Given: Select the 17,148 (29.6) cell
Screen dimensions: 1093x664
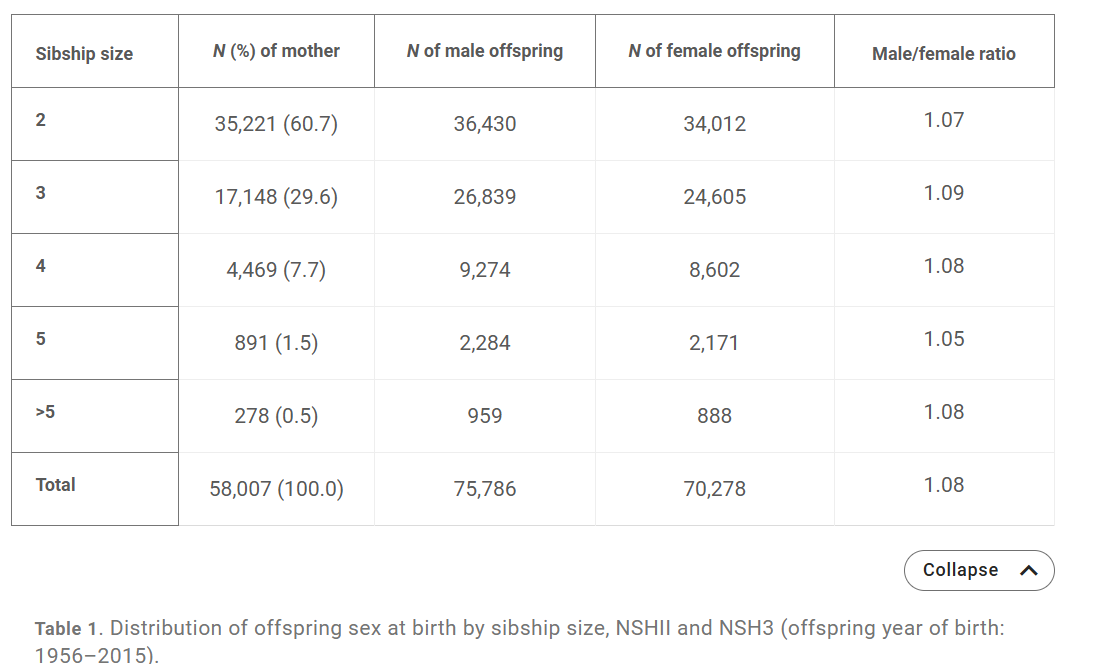Looking at the screenshot, I should (276, 197).
